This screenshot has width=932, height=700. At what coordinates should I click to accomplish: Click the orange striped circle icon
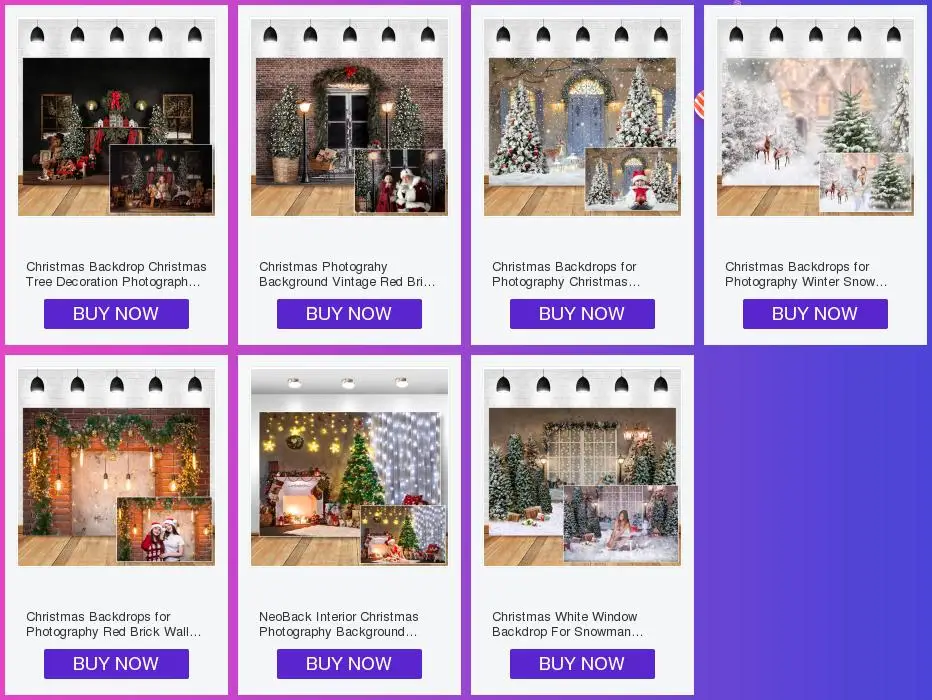coord(699,105)
